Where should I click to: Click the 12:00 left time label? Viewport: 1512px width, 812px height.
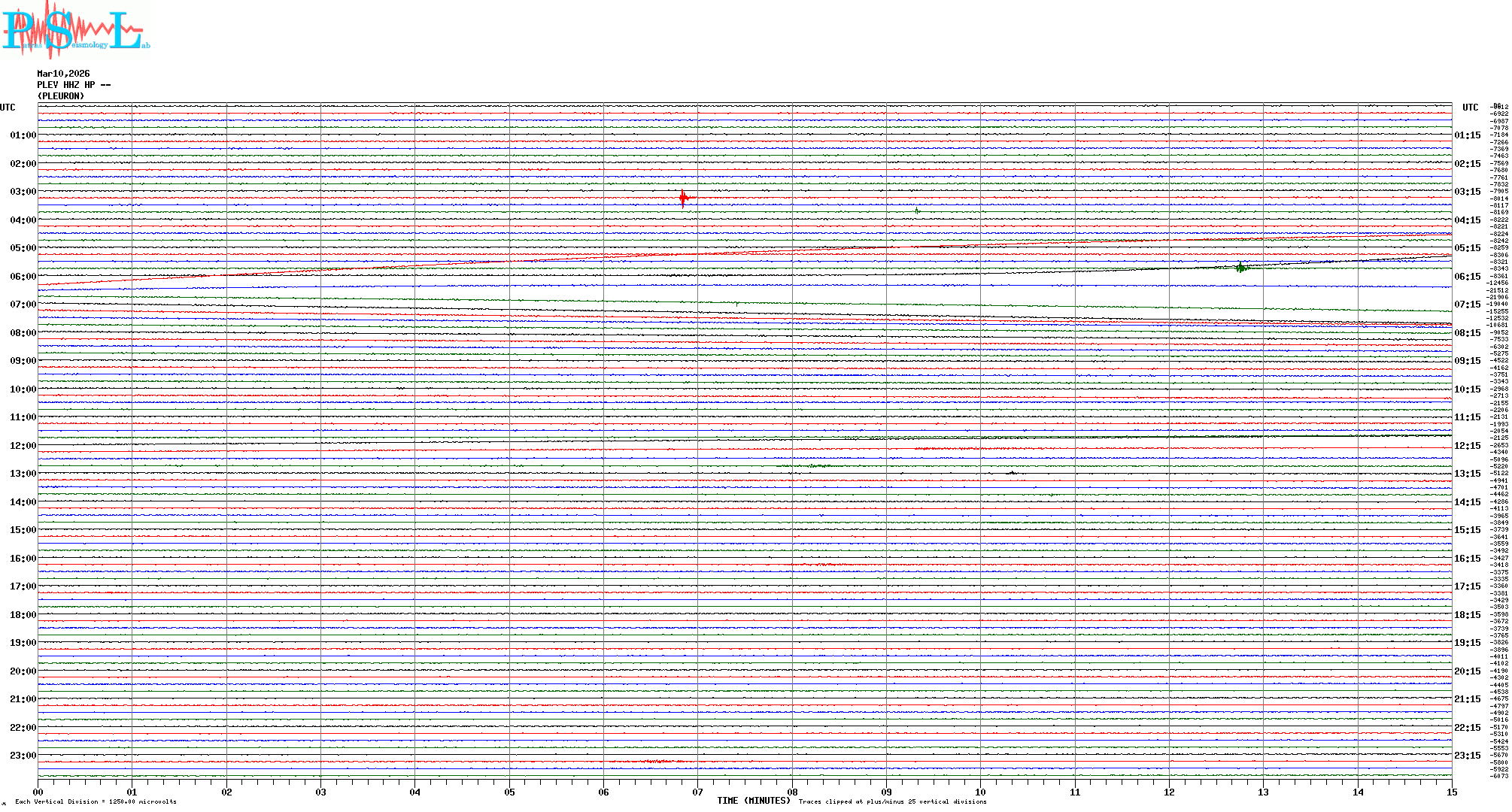click(23, 446)
